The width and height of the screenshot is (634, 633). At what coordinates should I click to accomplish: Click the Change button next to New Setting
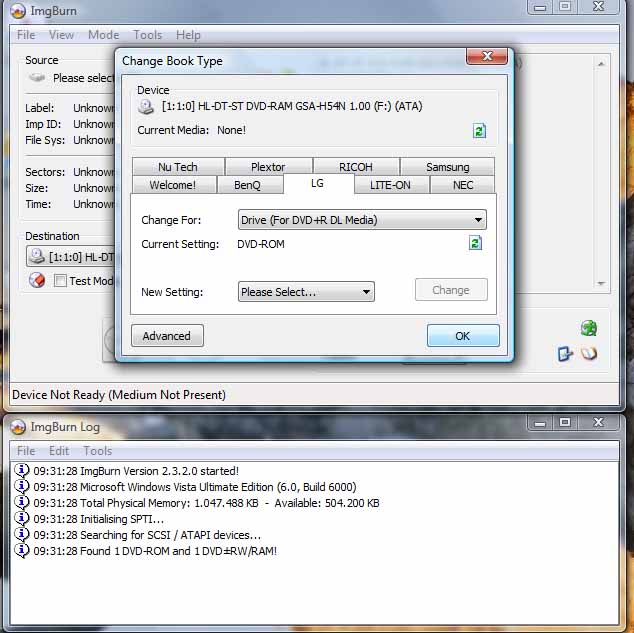(x=451, y=290)
